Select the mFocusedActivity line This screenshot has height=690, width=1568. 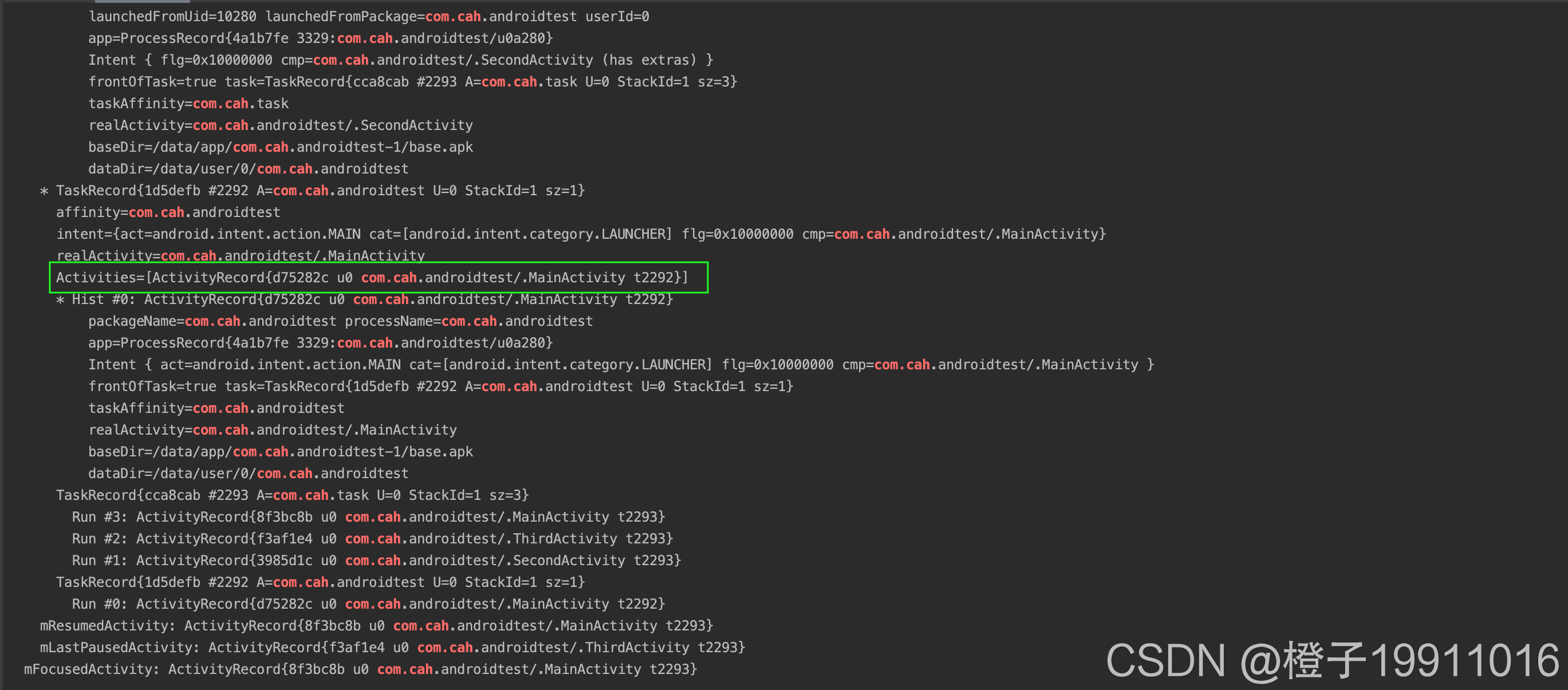[360, 669]
